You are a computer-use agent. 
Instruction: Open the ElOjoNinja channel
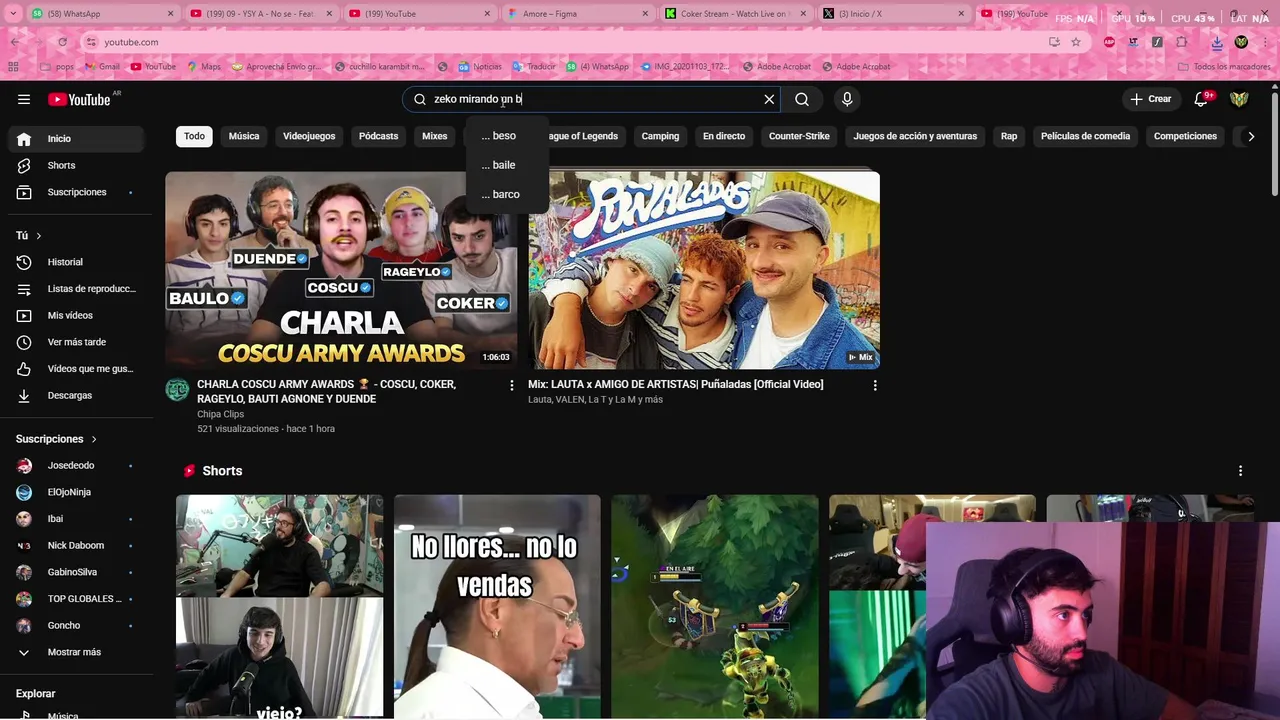point(77,492)
